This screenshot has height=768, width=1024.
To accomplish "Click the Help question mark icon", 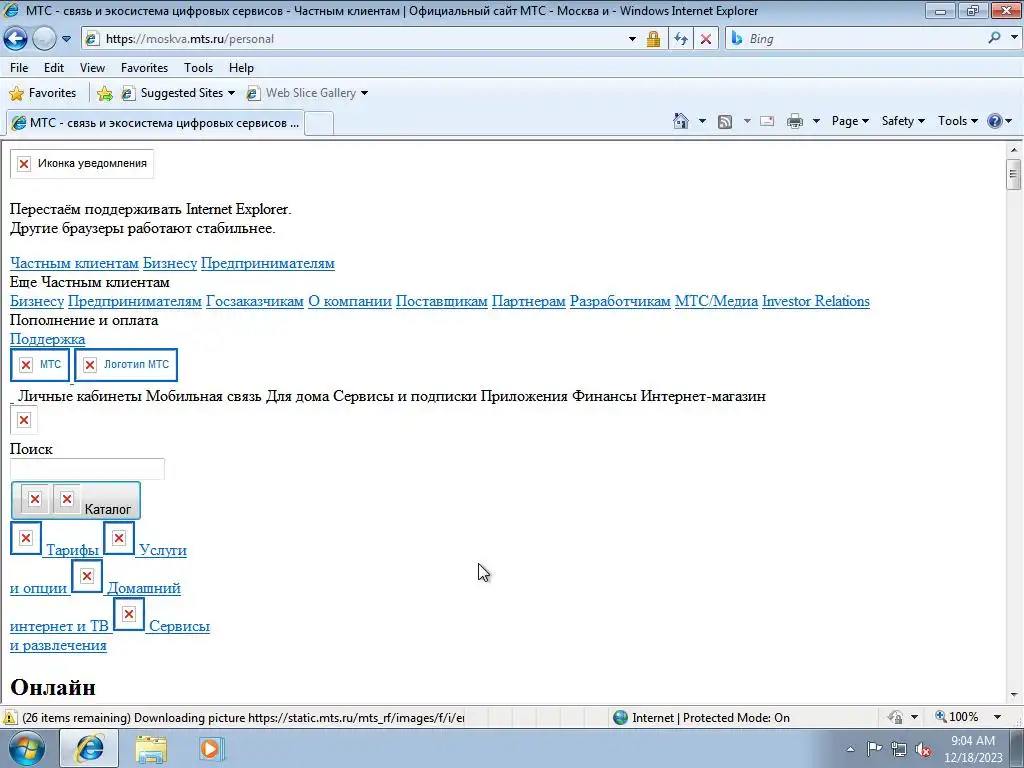I will [995, 121].
